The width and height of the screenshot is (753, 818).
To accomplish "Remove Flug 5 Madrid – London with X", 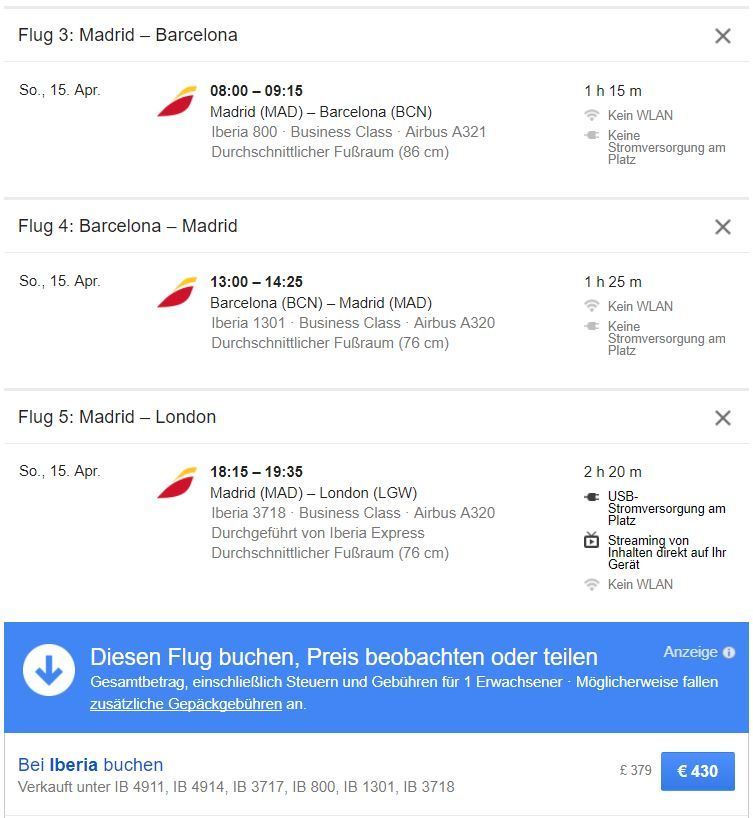I will pos(723,418).
